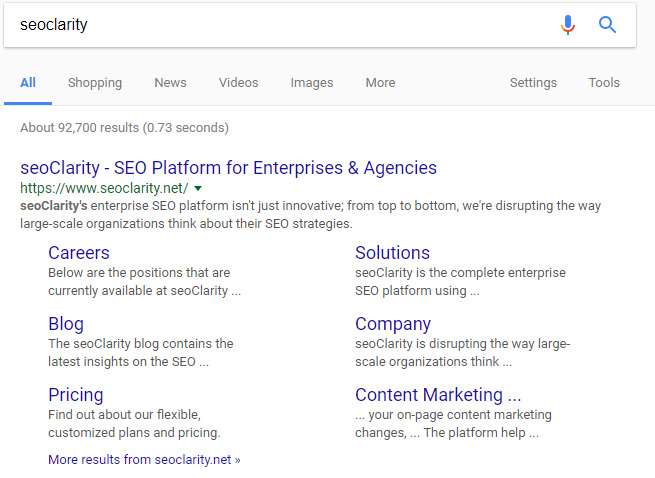Screen dimensions: 655x478
Task: Select the All tab
Action: [x=28, y=83]
